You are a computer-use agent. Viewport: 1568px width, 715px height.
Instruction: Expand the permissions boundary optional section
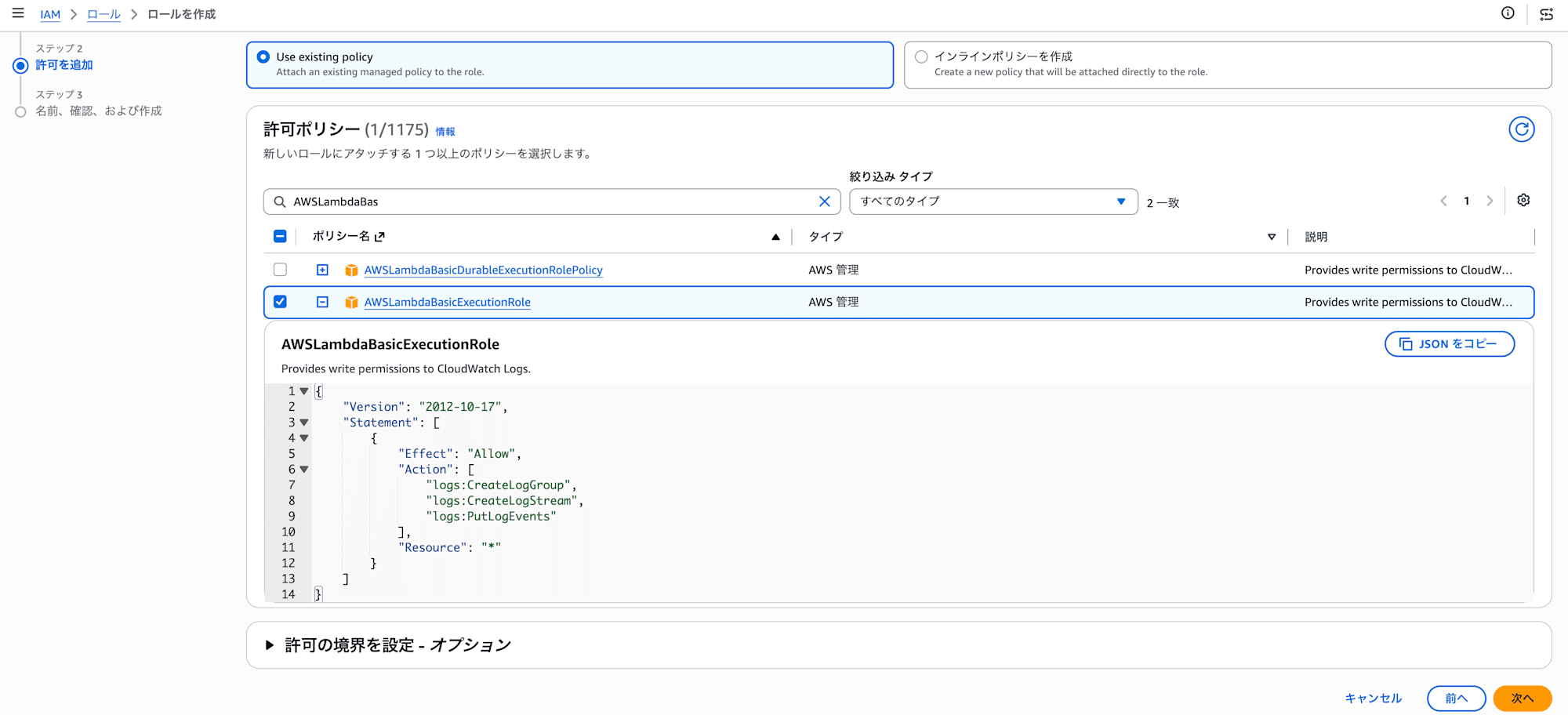pos(270,645)
